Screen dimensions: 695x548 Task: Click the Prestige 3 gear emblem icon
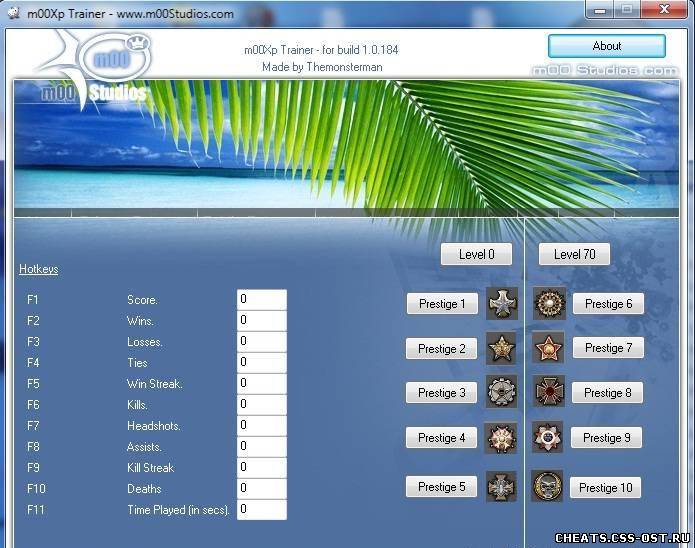[x=501, y=393]
